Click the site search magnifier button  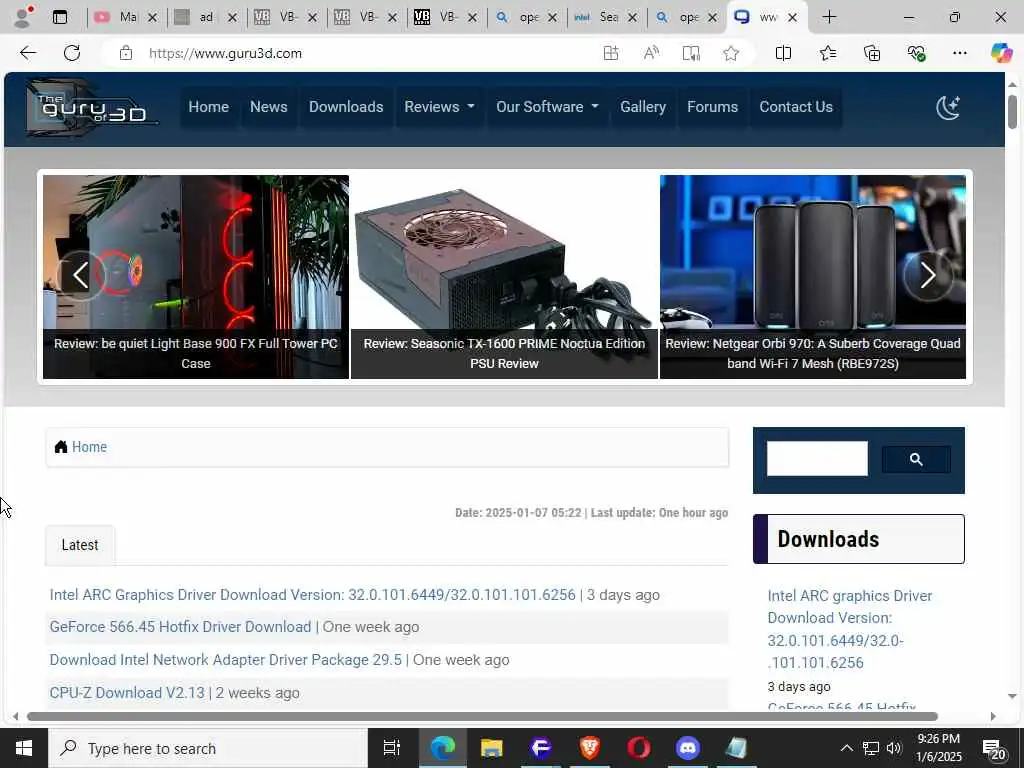[916, 460]
